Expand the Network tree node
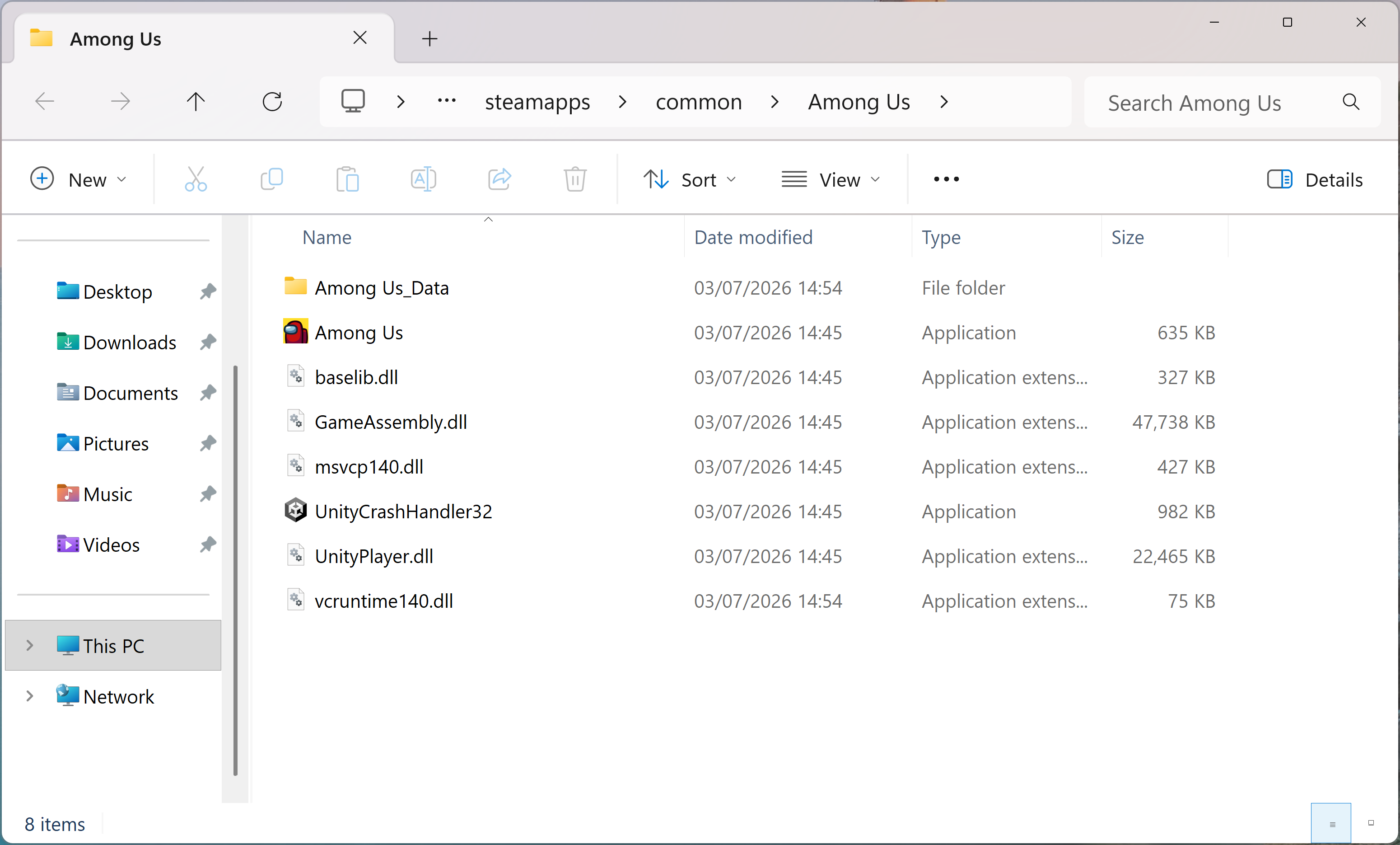This screenshot has width=1400, height=845. [x=29, y=696]
